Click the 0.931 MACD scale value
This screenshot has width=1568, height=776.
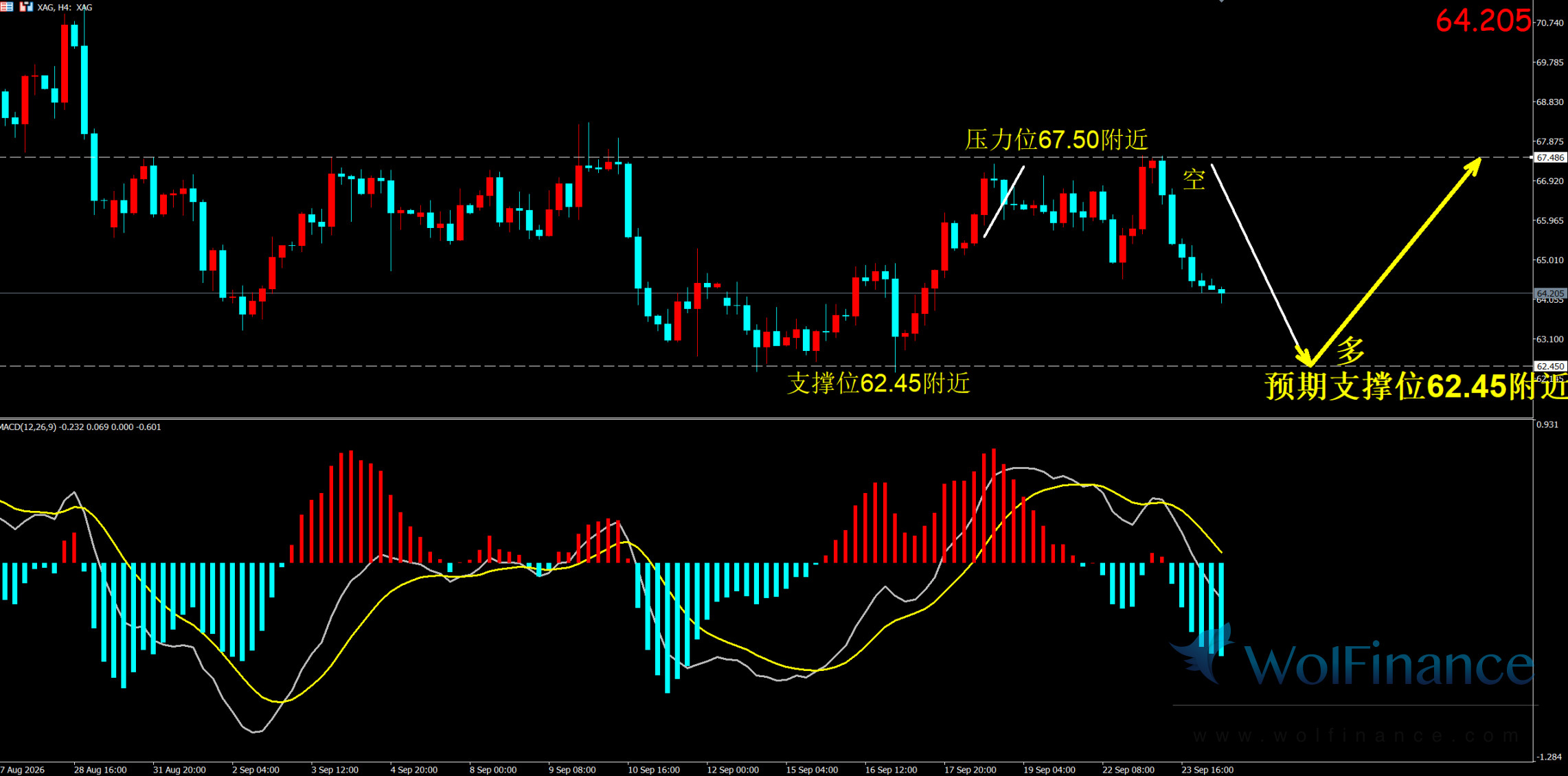click(x=1547, y=424)
